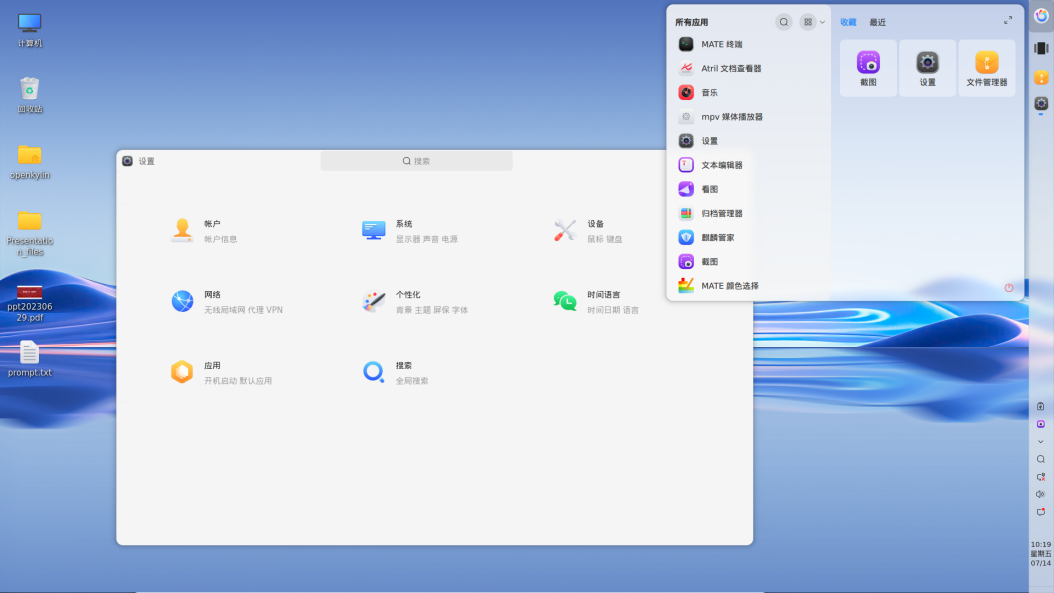Open the 音乐 music app entry
Screen dimensions: 1054x593
(746, 93)
